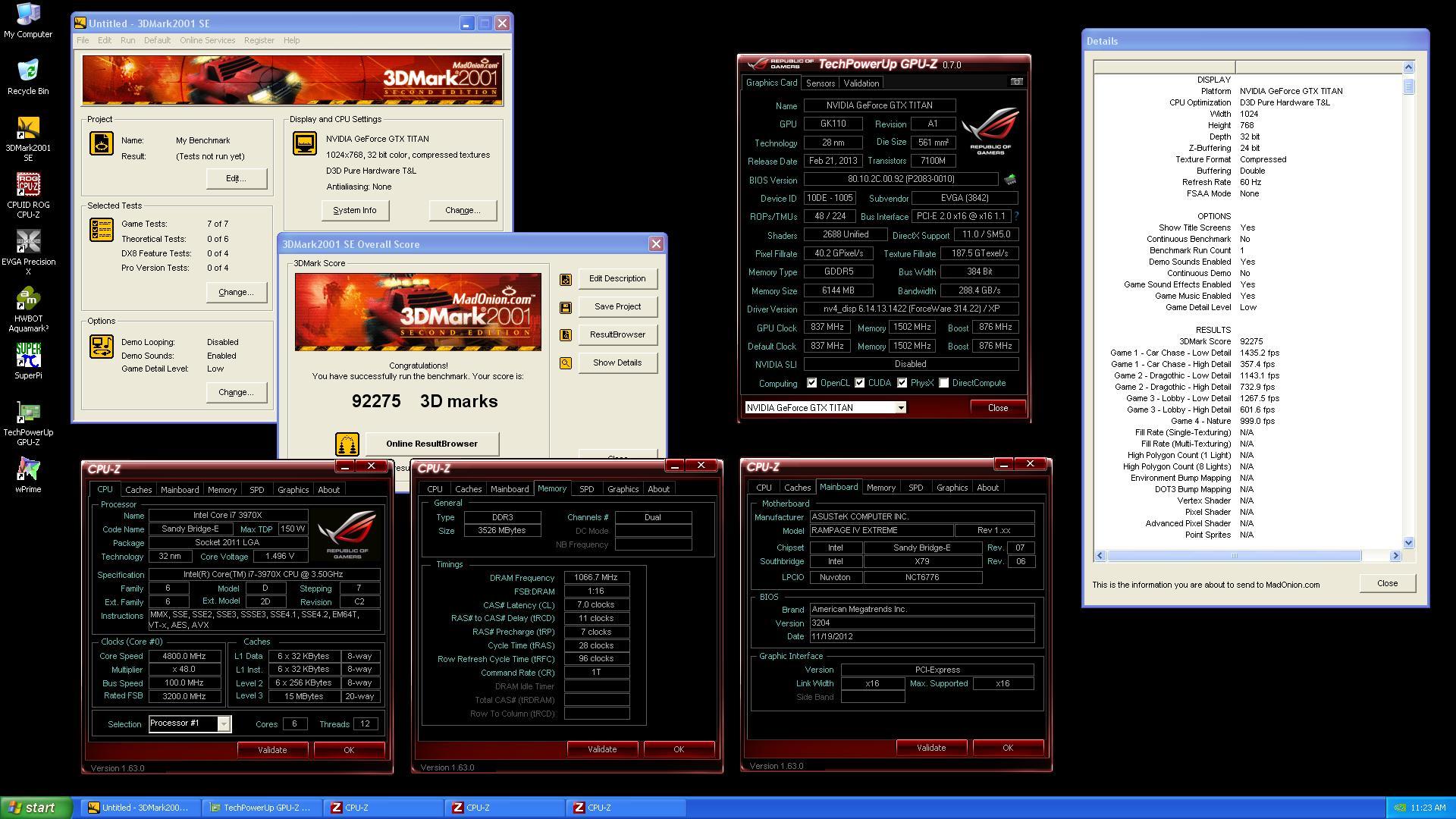Screen dimensions: 1456x819
Task: Launch EVGA Precision X desktop shortcut
Action: (x=28, y=253)
